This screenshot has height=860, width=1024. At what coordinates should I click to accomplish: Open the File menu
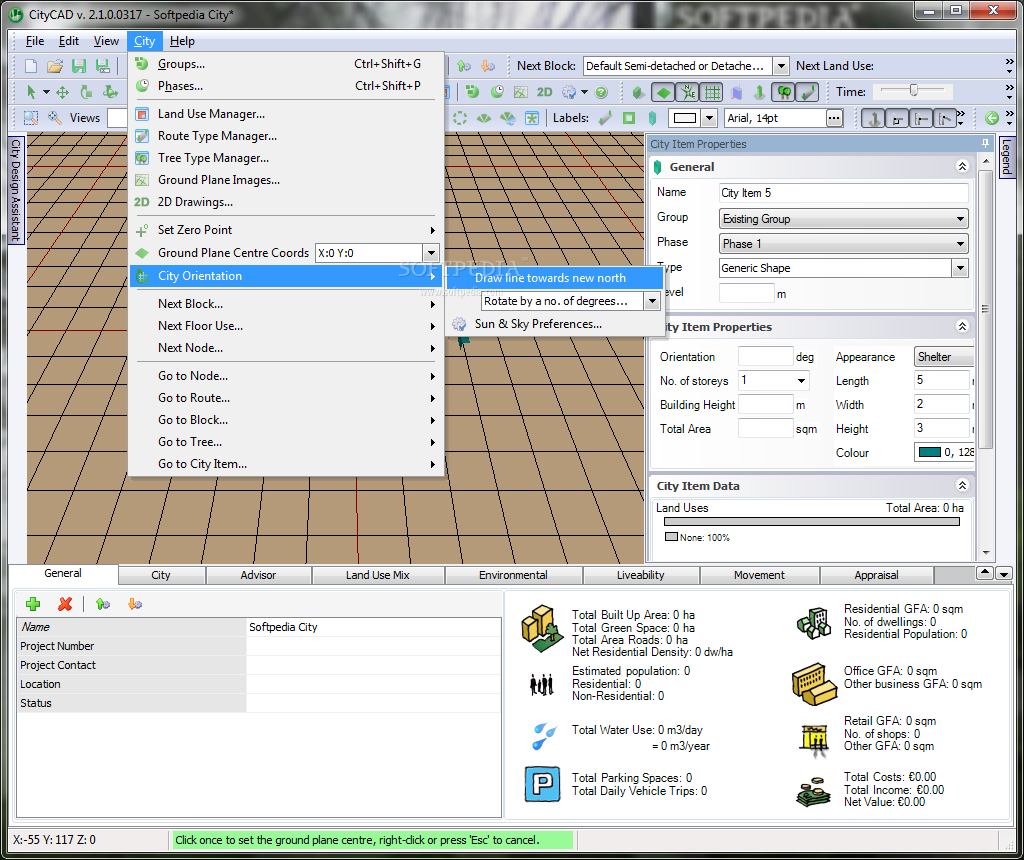[x=35, y=40]
